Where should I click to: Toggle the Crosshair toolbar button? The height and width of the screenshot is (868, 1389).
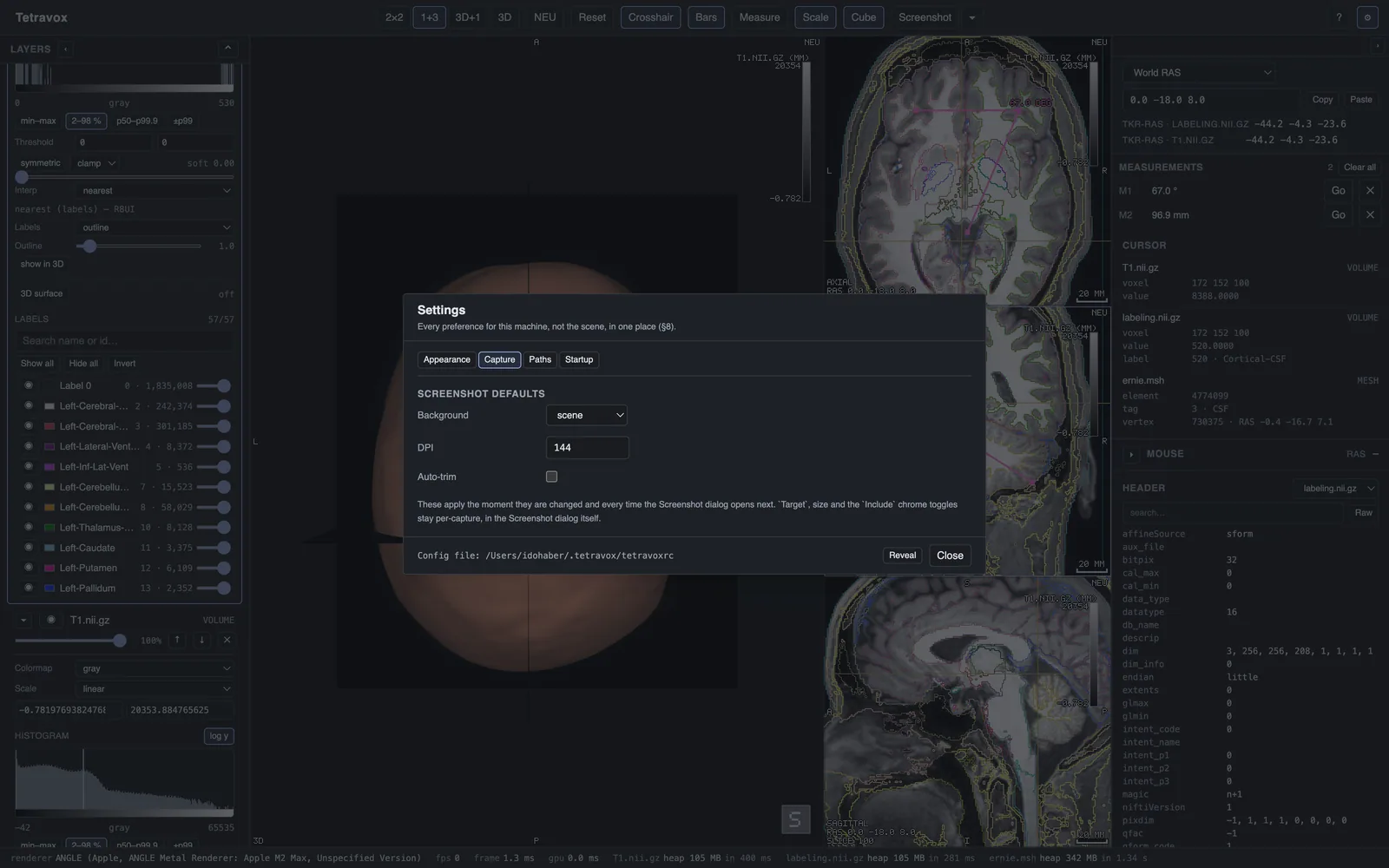point(651,17)
